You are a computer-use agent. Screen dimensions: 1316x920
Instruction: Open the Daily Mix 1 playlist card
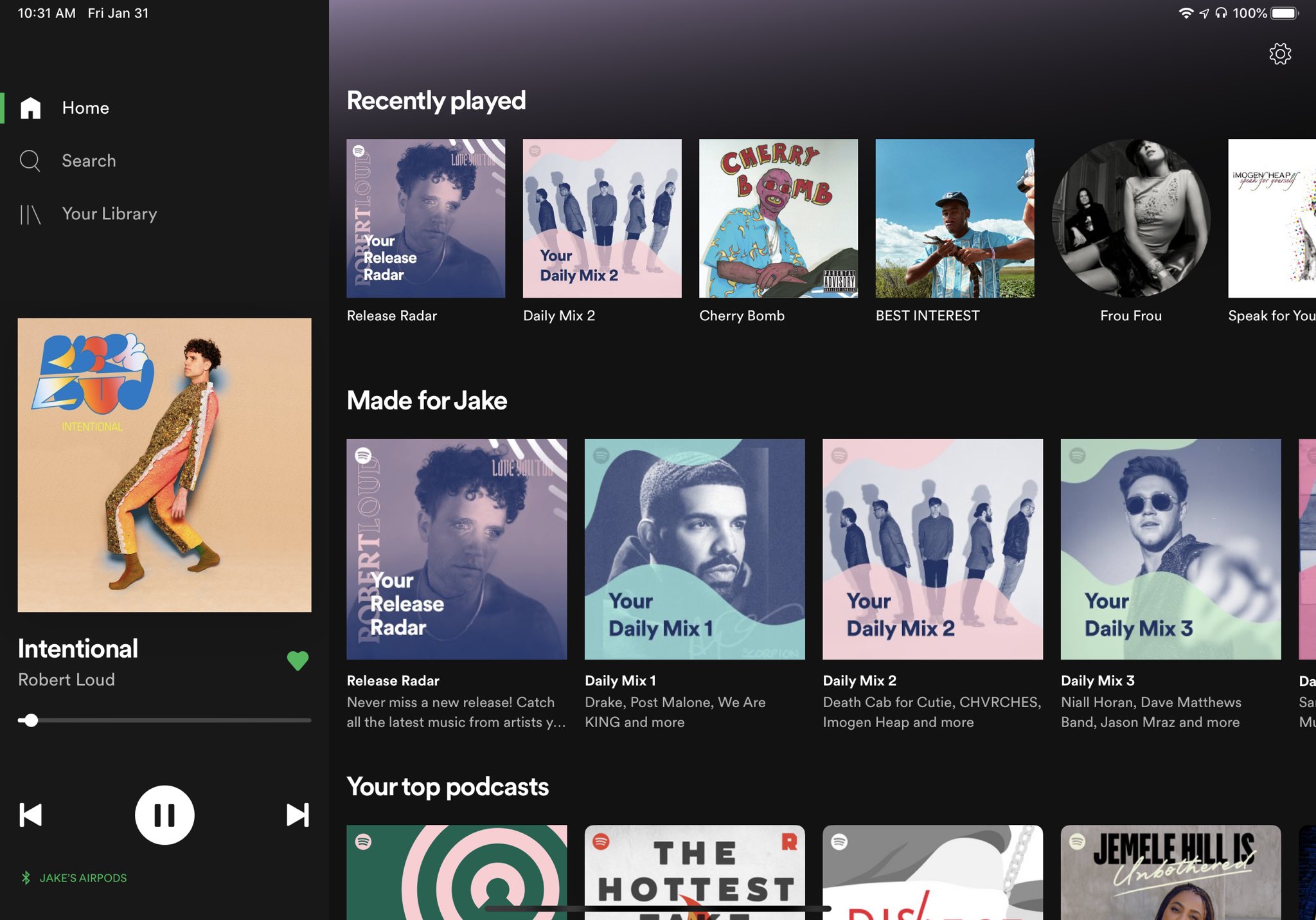coord(695,549)
